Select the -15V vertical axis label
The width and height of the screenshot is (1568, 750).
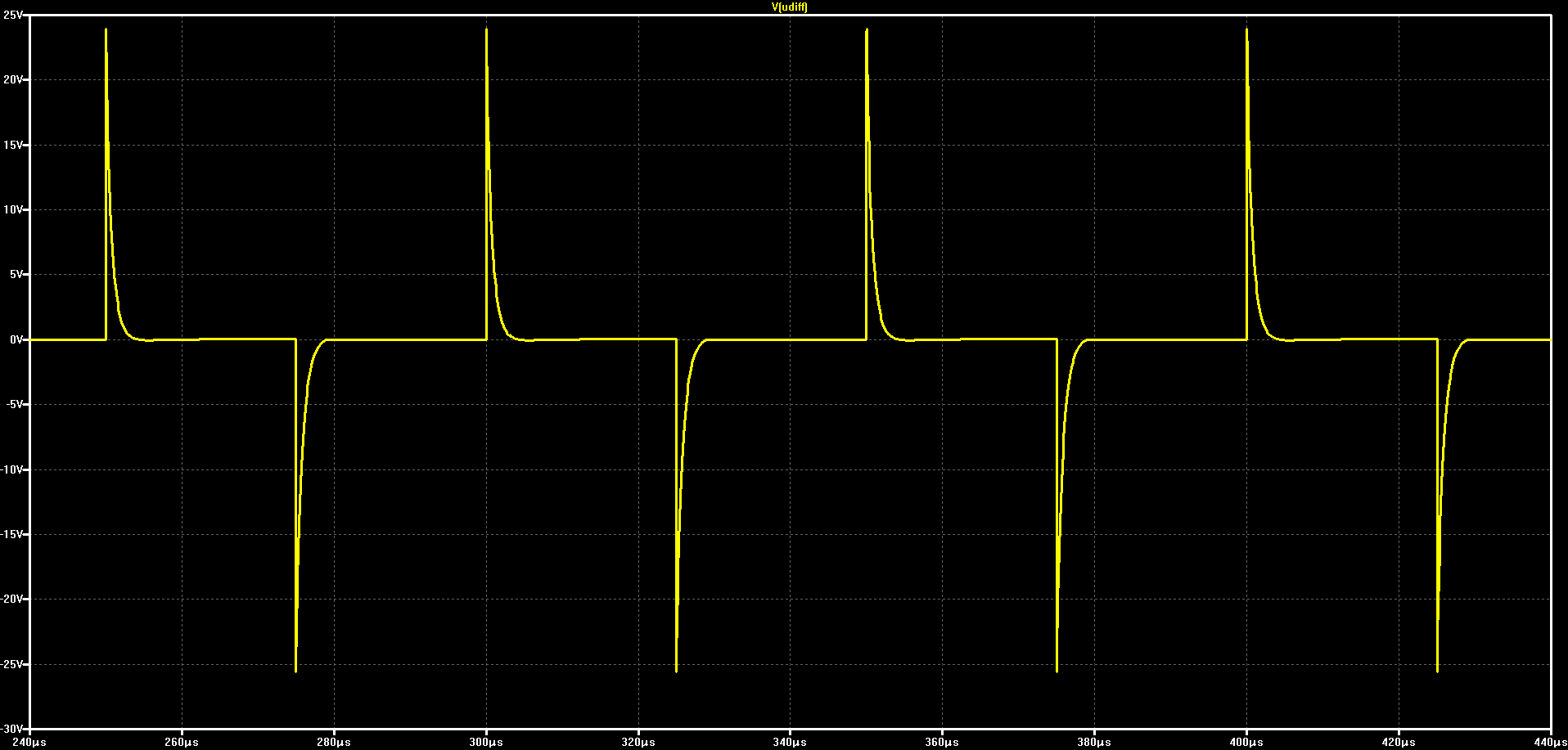click(11, 534)
